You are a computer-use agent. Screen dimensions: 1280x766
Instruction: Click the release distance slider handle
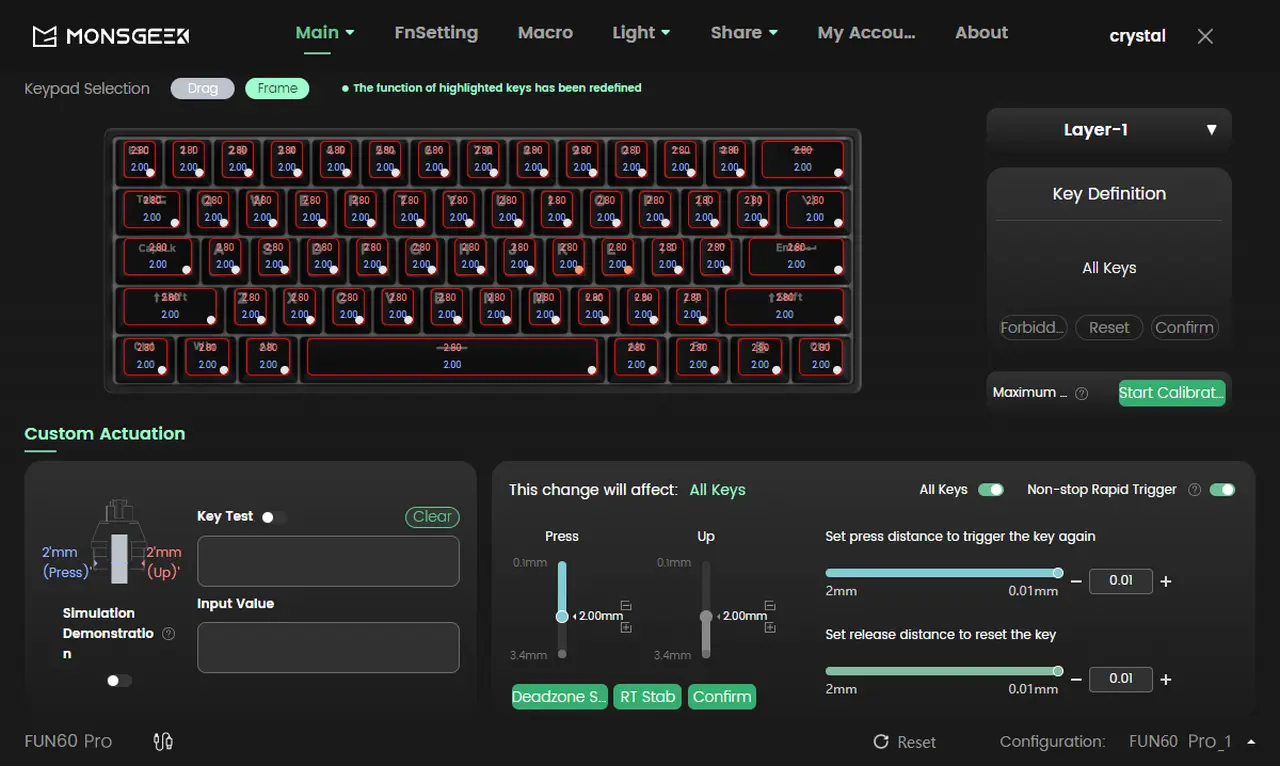pyautogui.click(x=1058, y=671)
